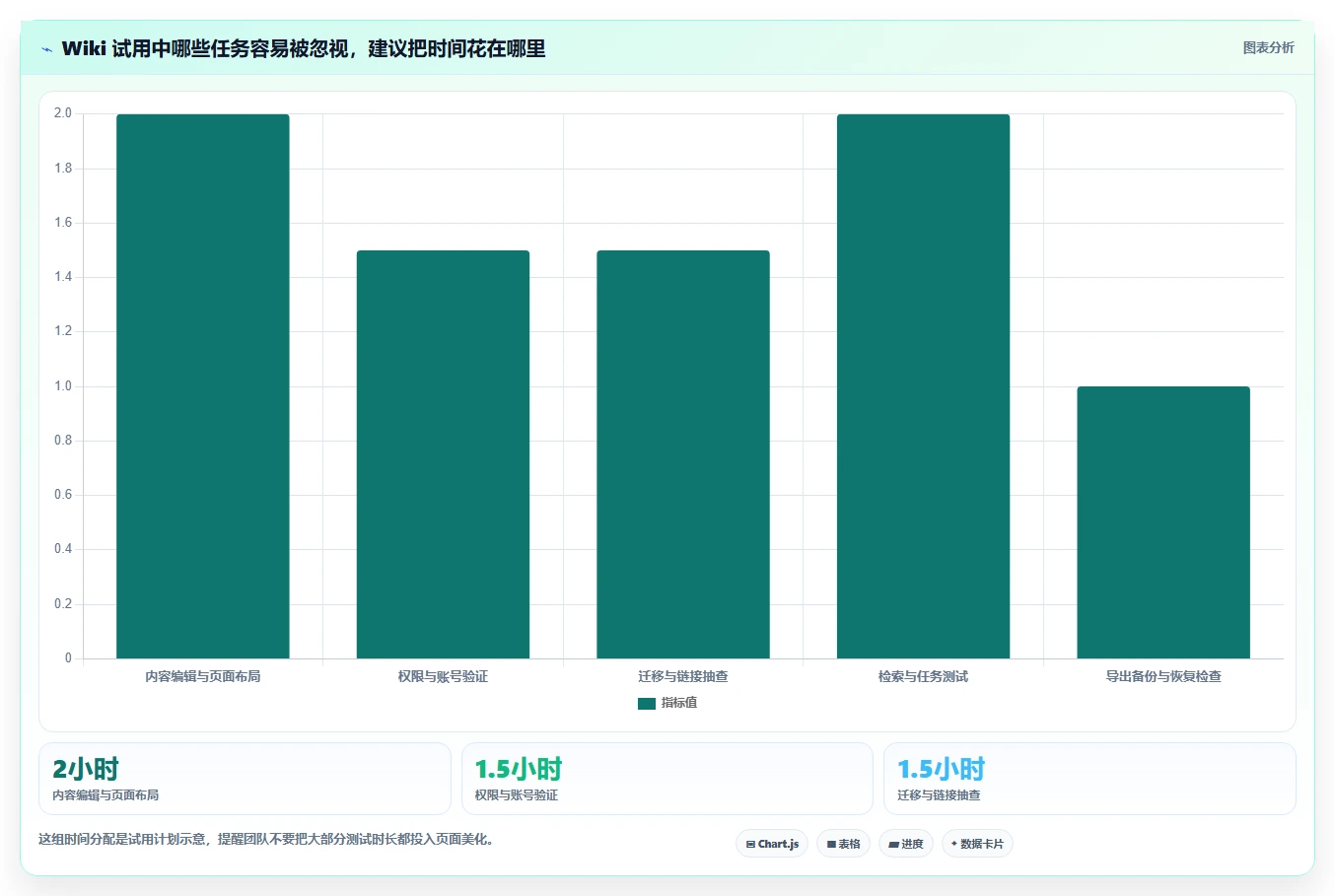
Task: Select the 检索与任务测试 bar
Action: pos(923,386)
